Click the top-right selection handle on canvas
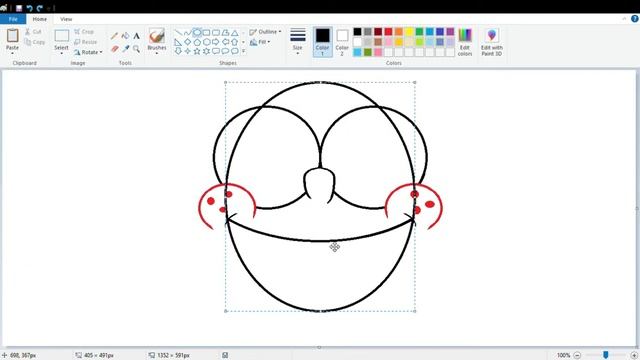Viewport: 640px width, 360px height. (x=415, y=82)
